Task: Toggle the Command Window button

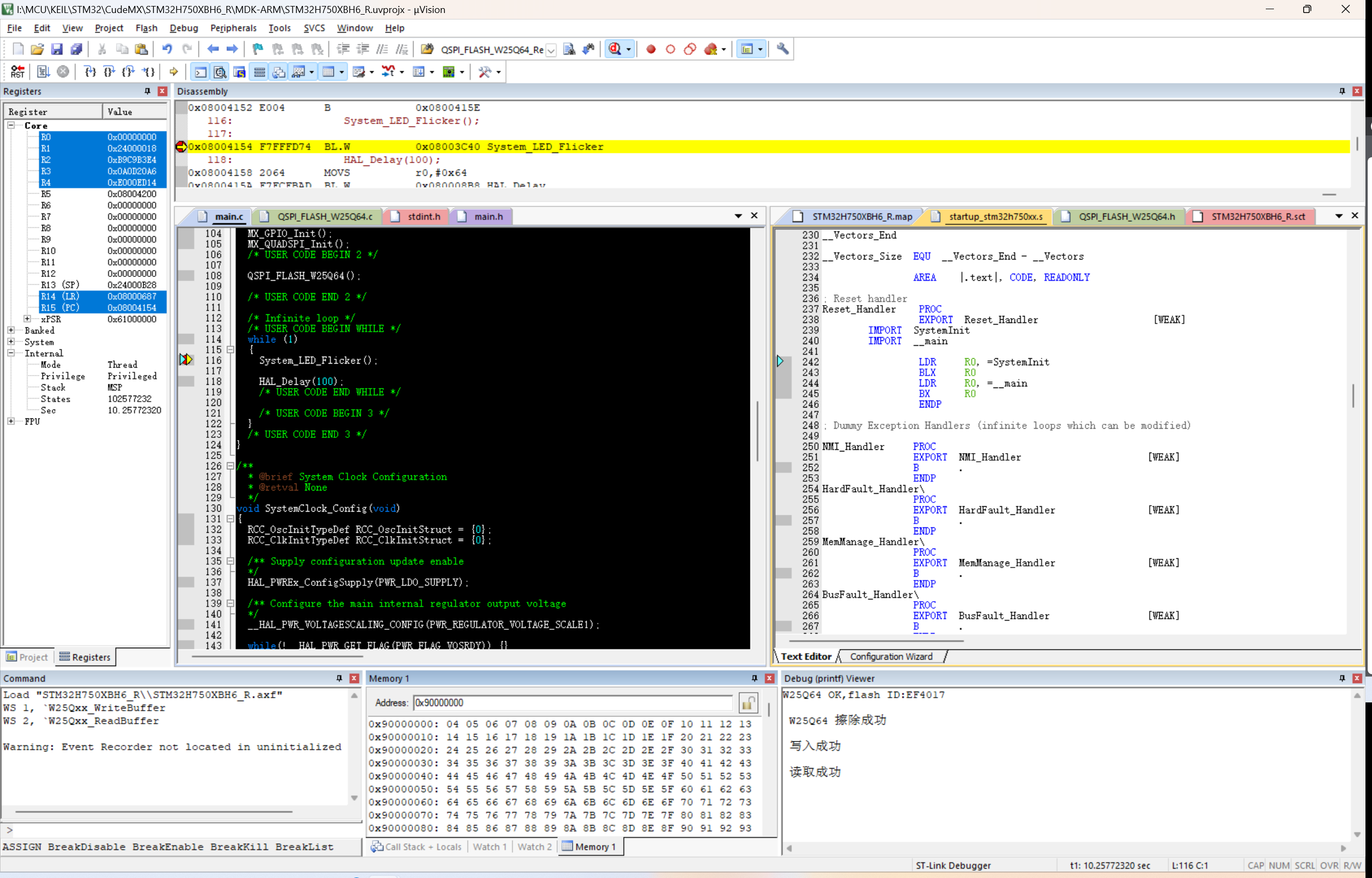Action: point(200,72)
